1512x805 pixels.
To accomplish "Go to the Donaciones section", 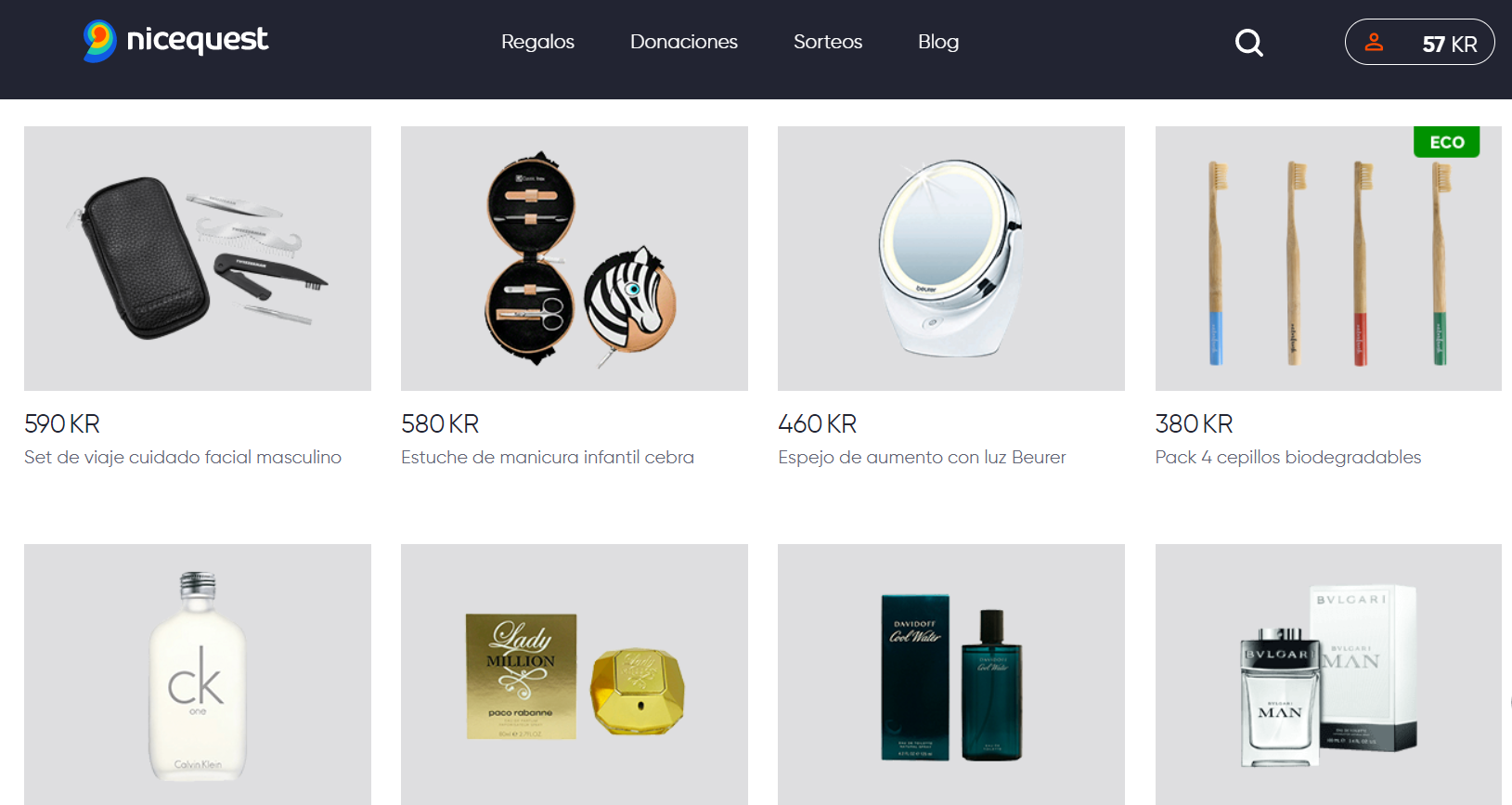I will pos(683,42).
